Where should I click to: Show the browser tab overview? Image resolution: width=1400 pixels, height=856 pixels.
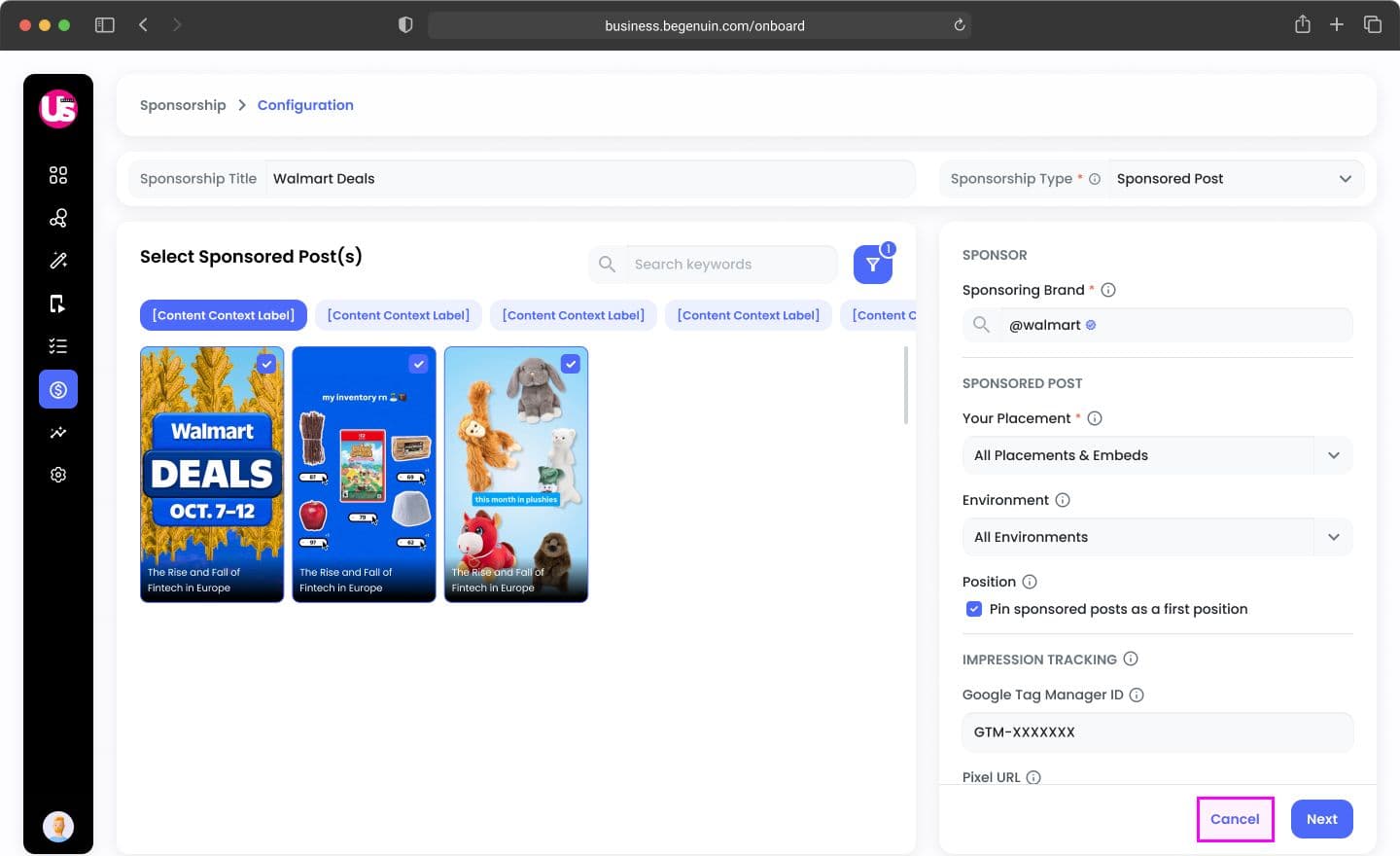click(x=1373, y=25)
